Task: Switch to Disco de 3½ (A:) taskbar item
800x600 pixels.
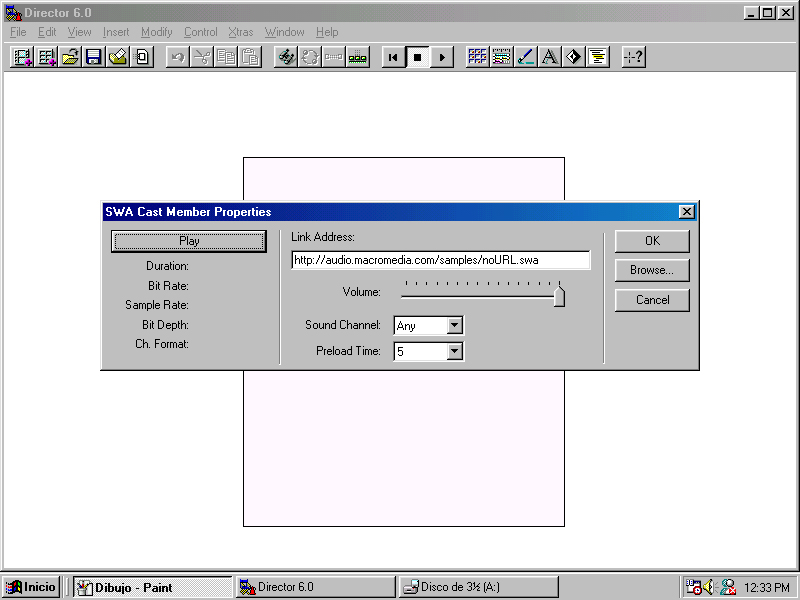Action: (478, 587)
